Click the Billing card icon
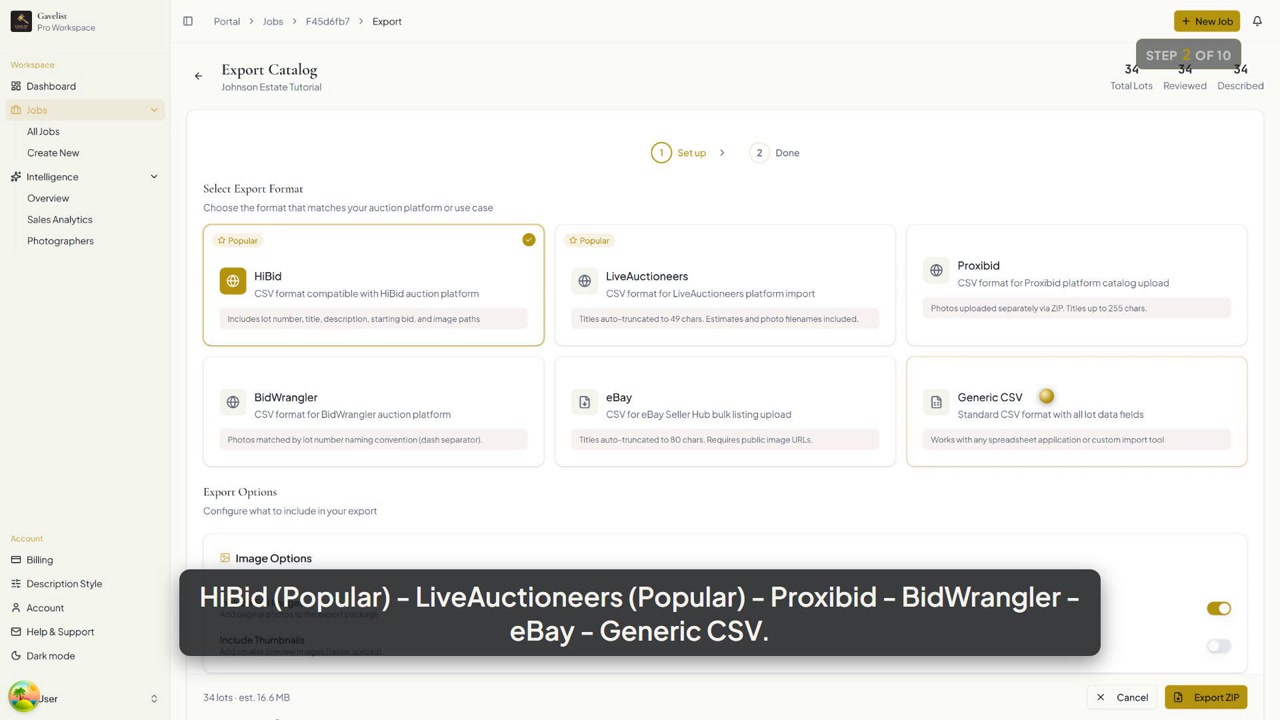Image resolution: width=1280 pixels, height=720 pixels. pos(16,560)
